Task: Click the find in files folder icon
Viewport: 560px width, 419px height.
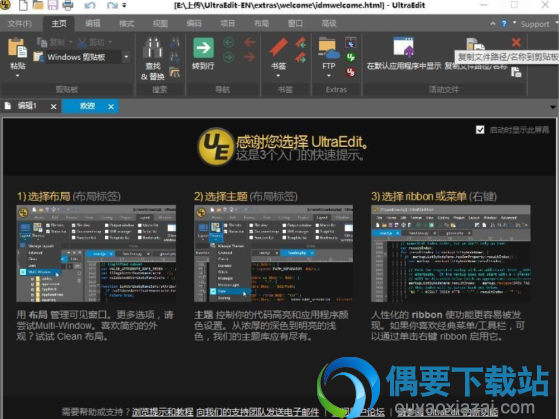Action: click(x=174, y=72)
